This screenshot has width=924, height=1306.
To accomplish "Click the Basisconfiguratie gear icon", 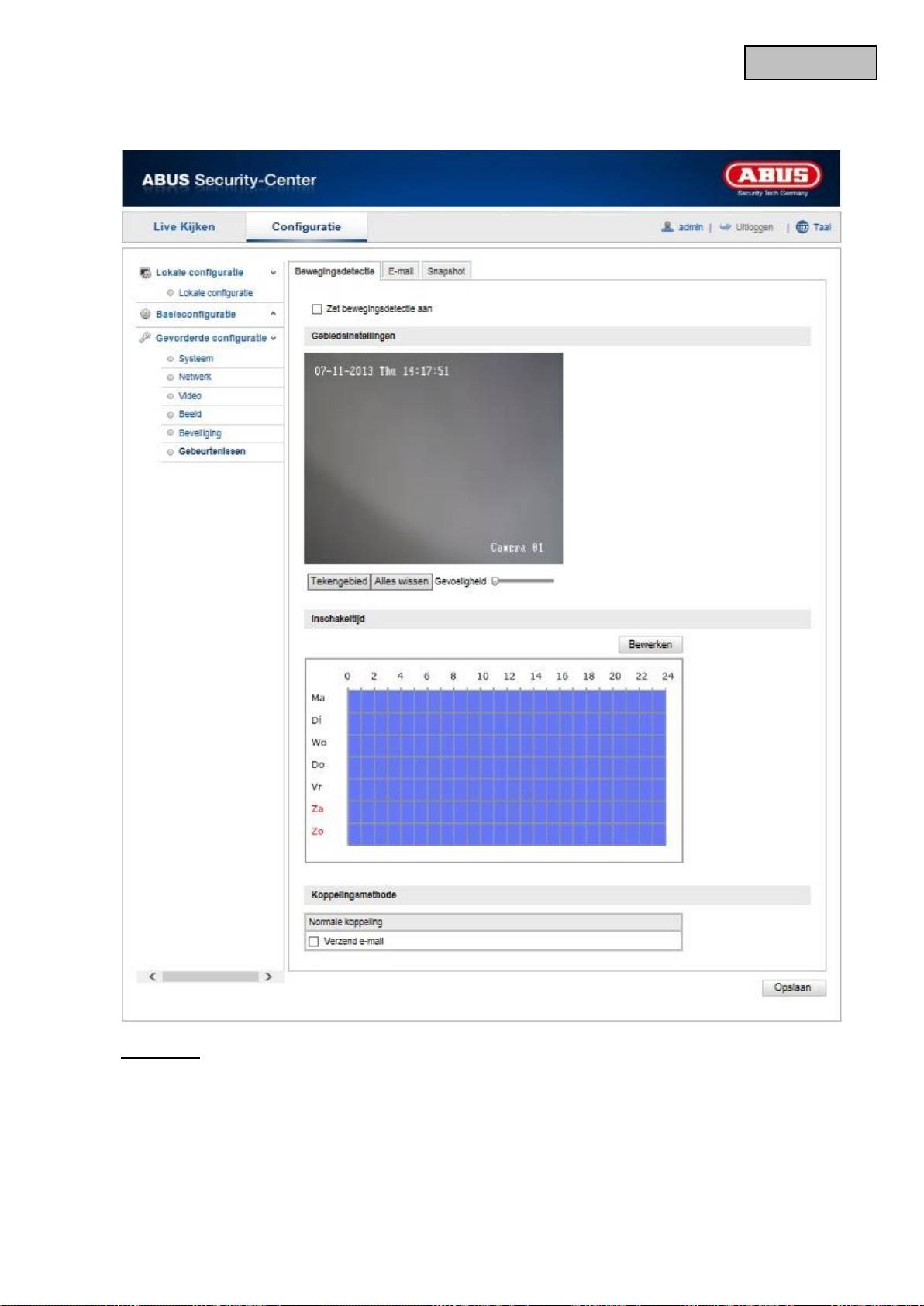I will coord(145,314).
